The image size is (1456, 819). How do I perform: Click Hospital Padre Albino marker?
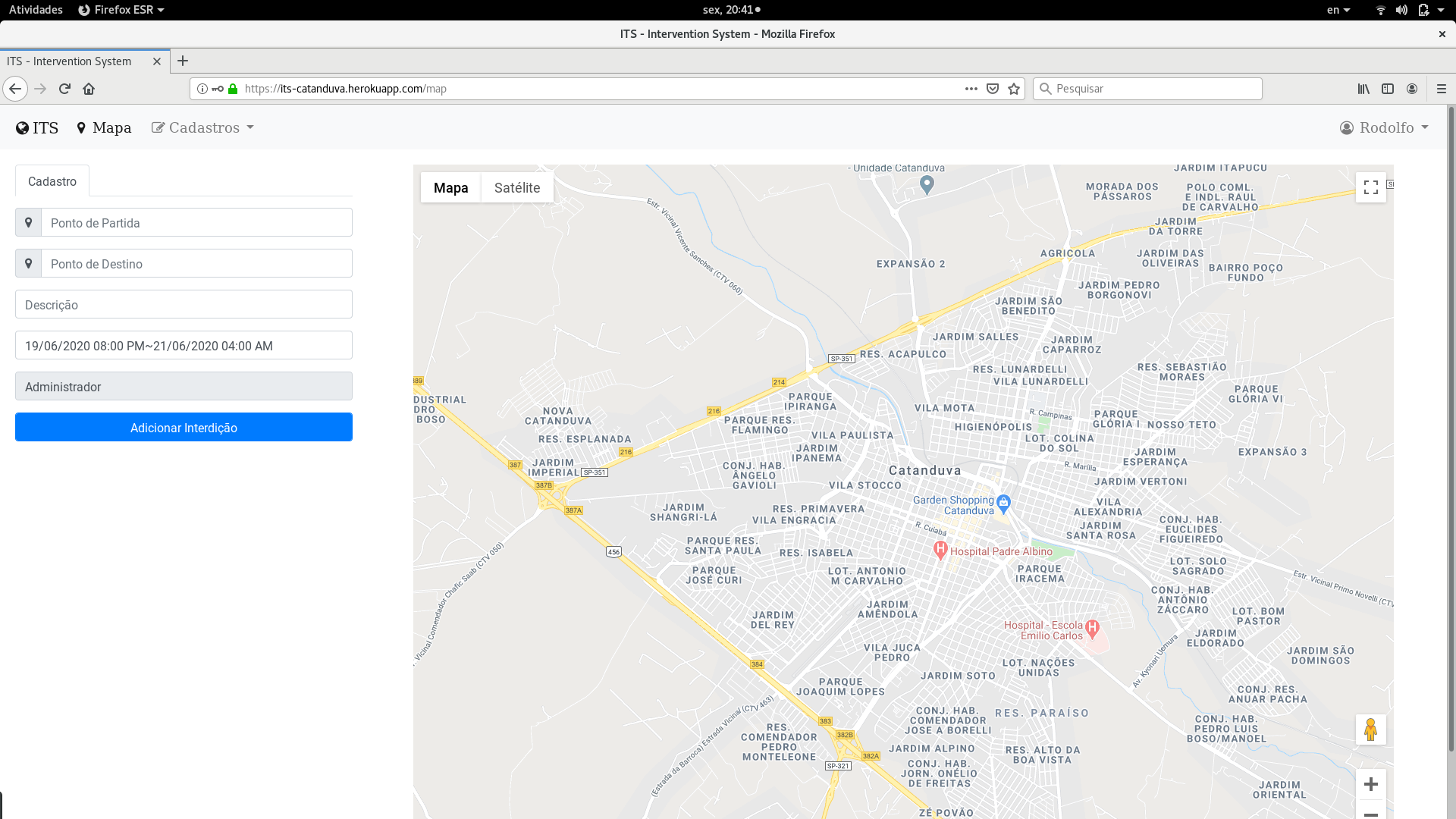940,550
